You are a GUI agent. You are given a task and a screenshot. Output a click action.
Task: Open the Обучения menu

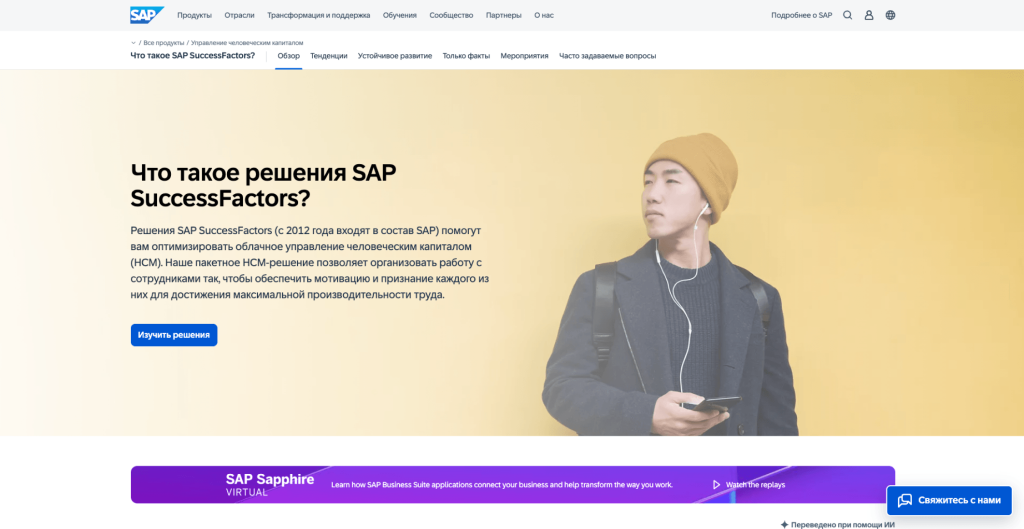coord(400,15)
